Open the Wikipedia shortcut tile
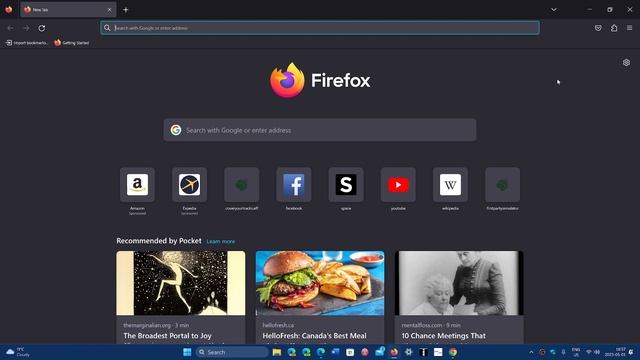 (x=451, y=184)
